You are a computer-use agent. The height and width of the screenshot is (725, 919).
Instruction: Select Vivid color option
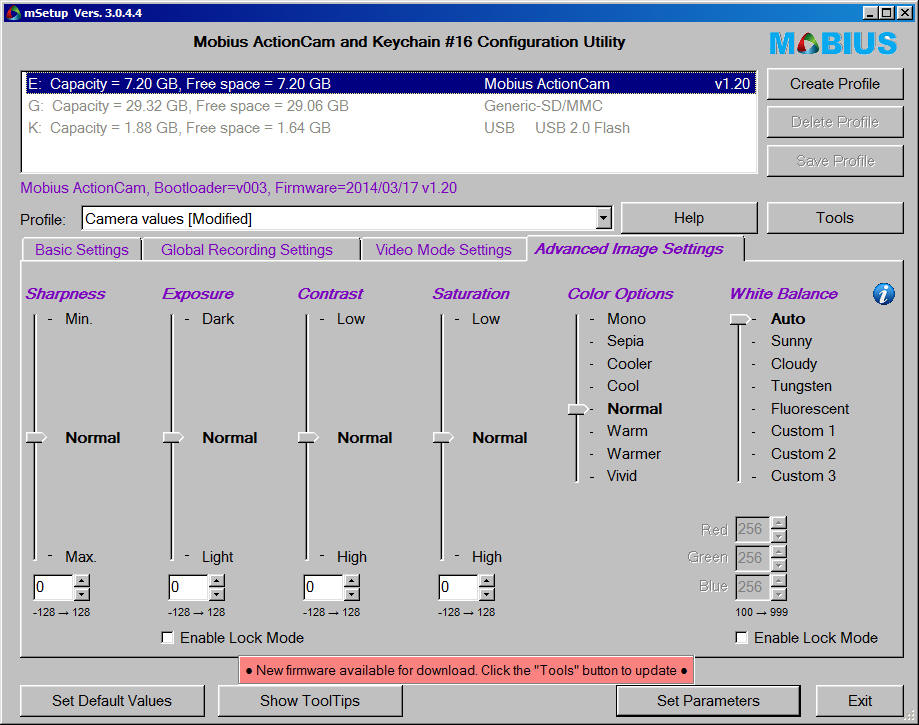click(x=622, y=476)
